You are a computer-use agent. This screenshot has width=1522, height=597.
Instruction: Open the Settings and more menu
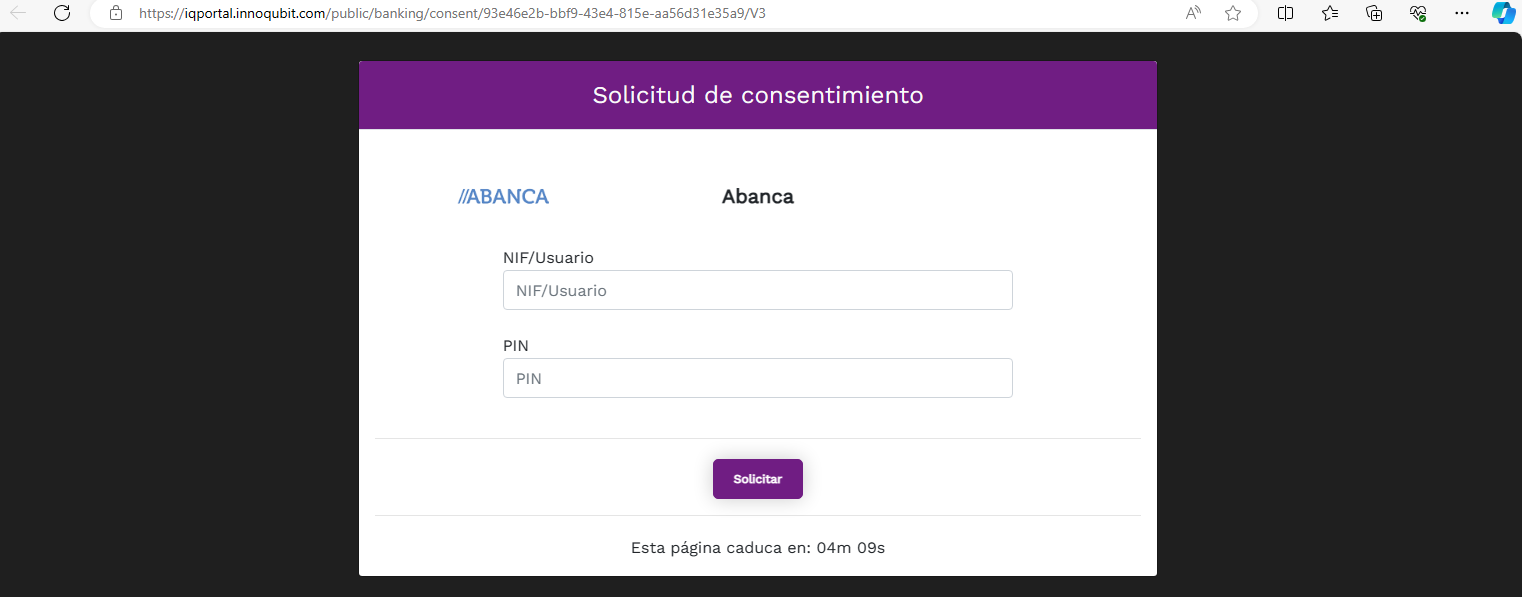(1462, 14)
